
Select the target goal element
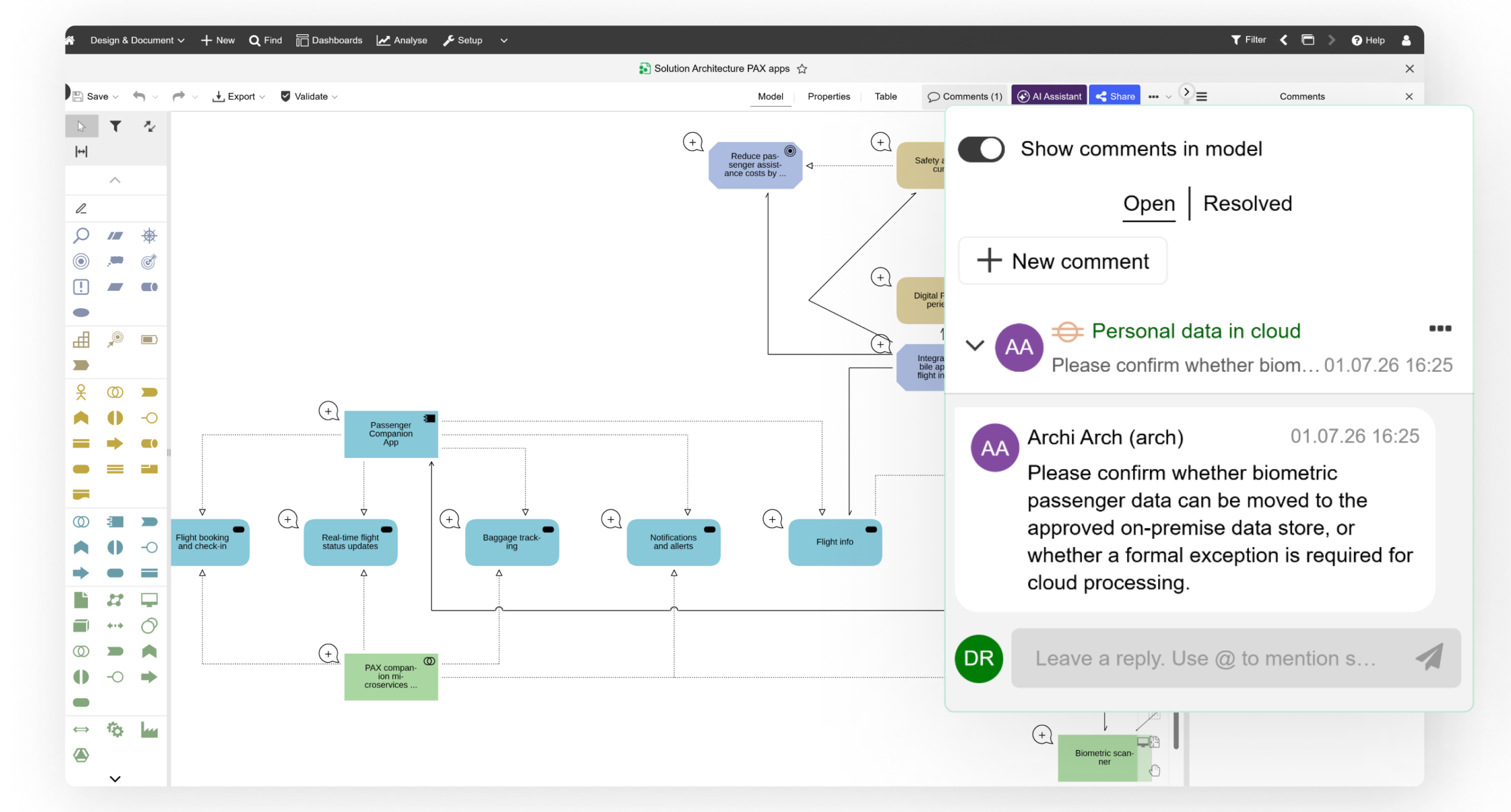click(x=81, y=261)
